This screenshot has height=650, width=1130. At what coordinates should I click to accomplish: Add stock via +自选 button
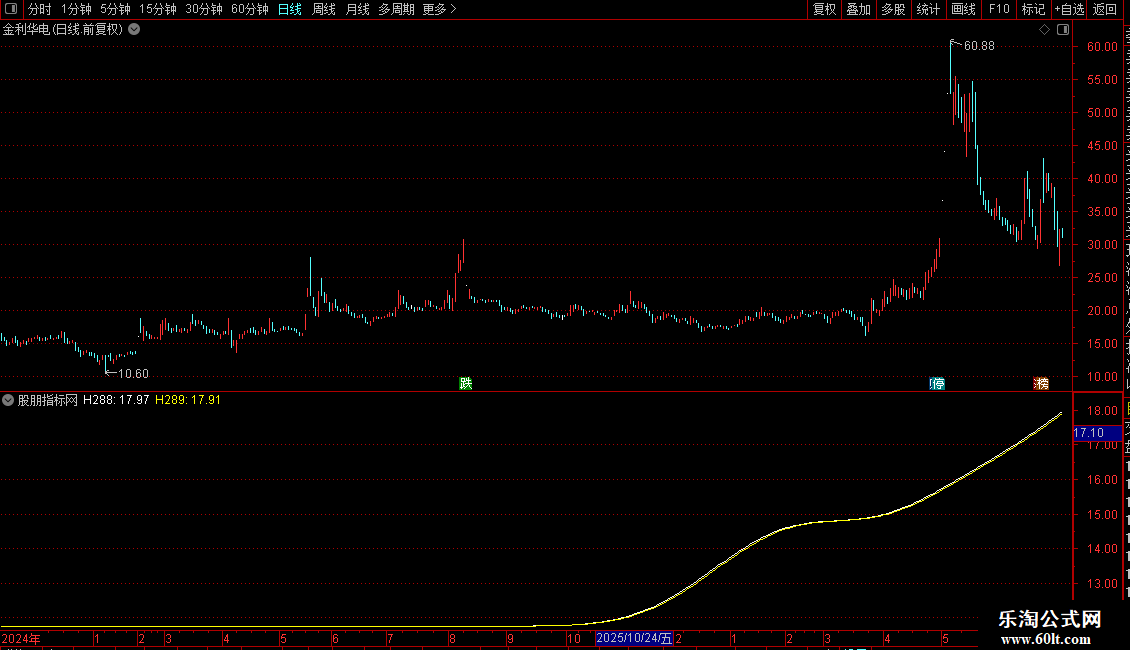click(x=1069, y=9)
